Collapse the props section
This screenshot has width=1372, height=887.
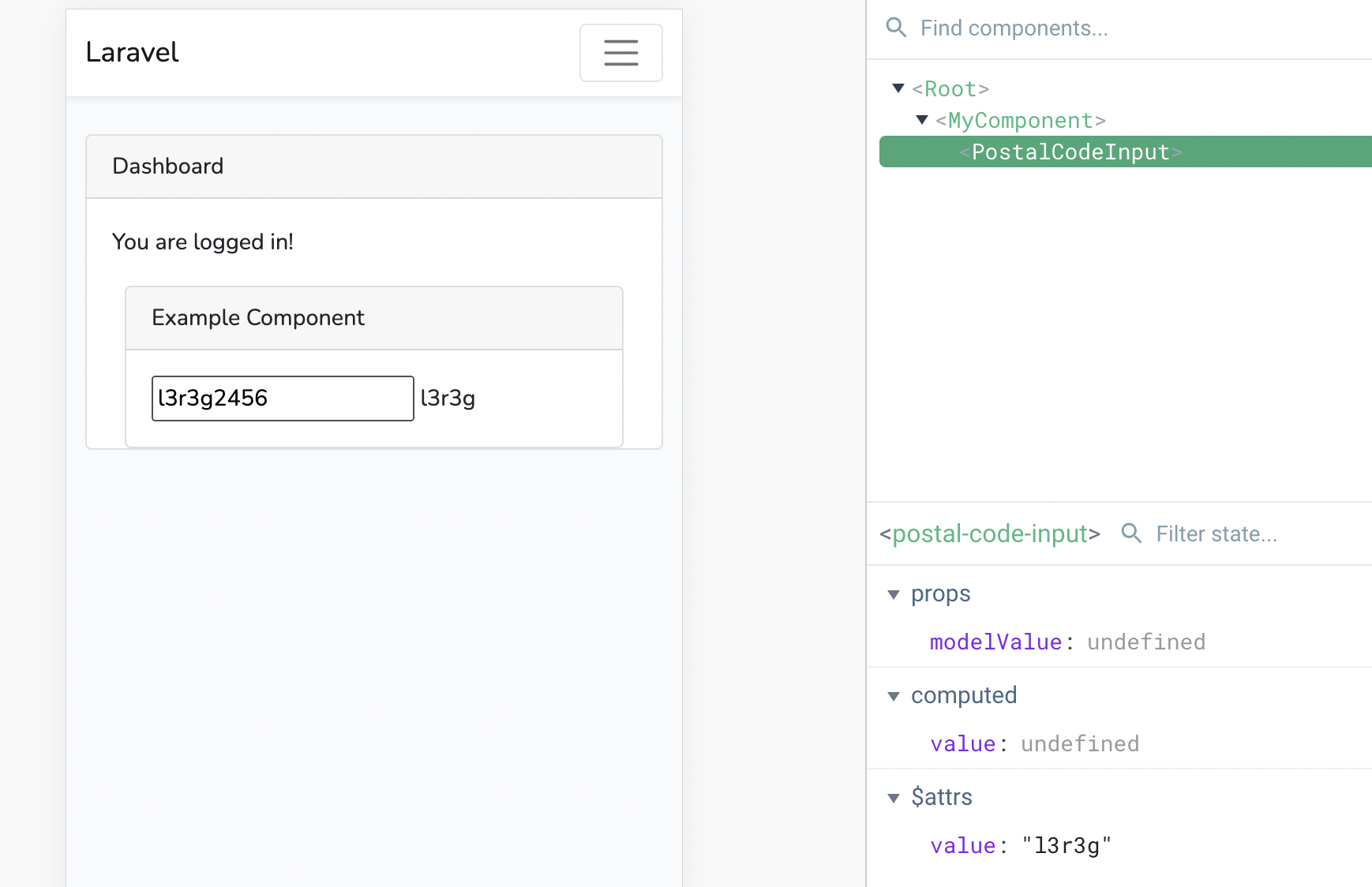point(894,595)
